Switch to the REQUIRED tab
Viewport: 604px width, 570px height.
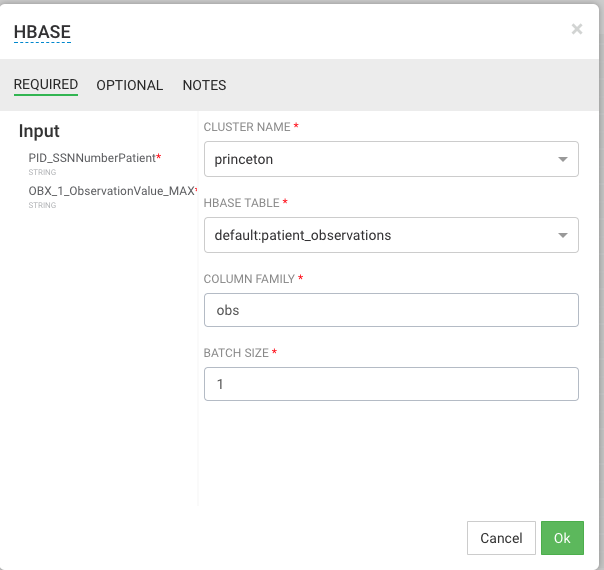(x=46, y=85)
